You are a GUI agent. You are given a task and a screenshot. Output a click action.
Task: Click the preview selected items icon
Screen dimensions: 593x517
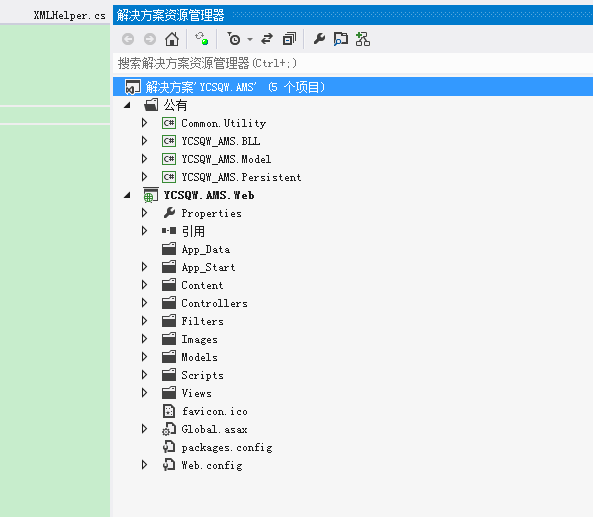click(340, 39)
